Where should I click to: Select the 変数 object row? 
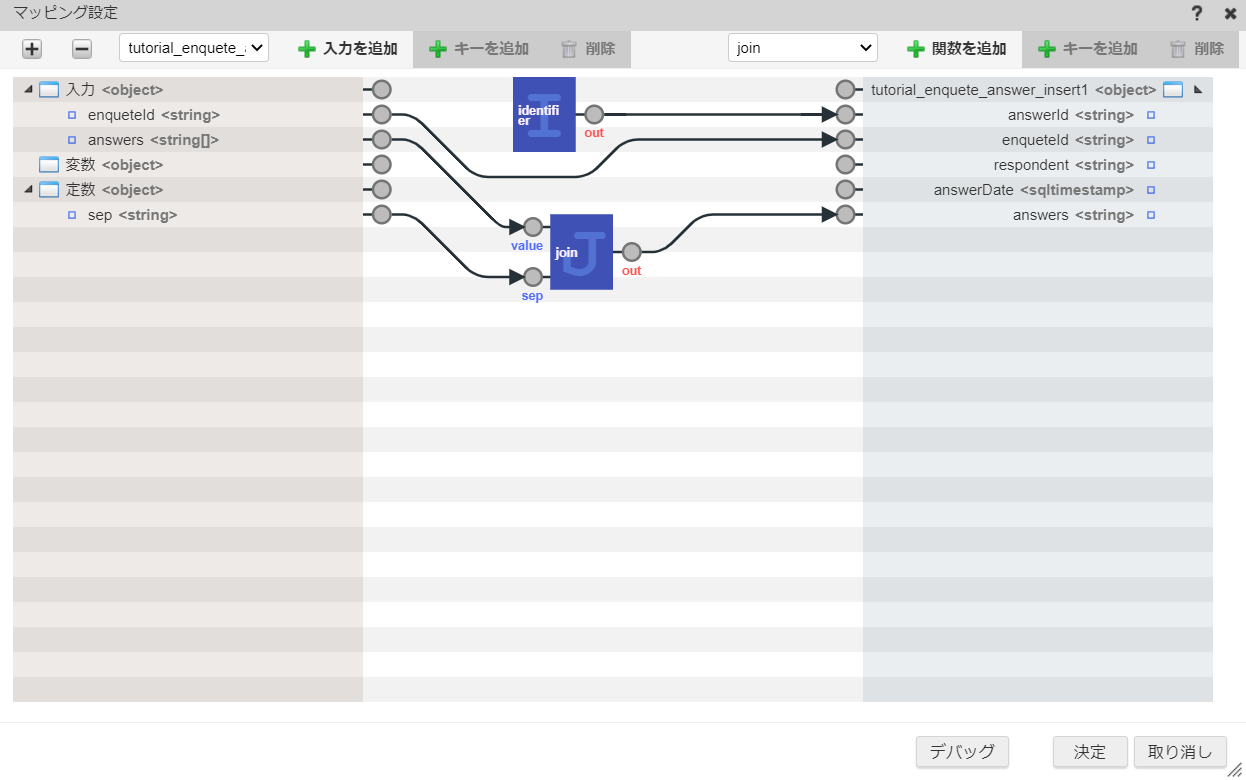coord(188,165)
